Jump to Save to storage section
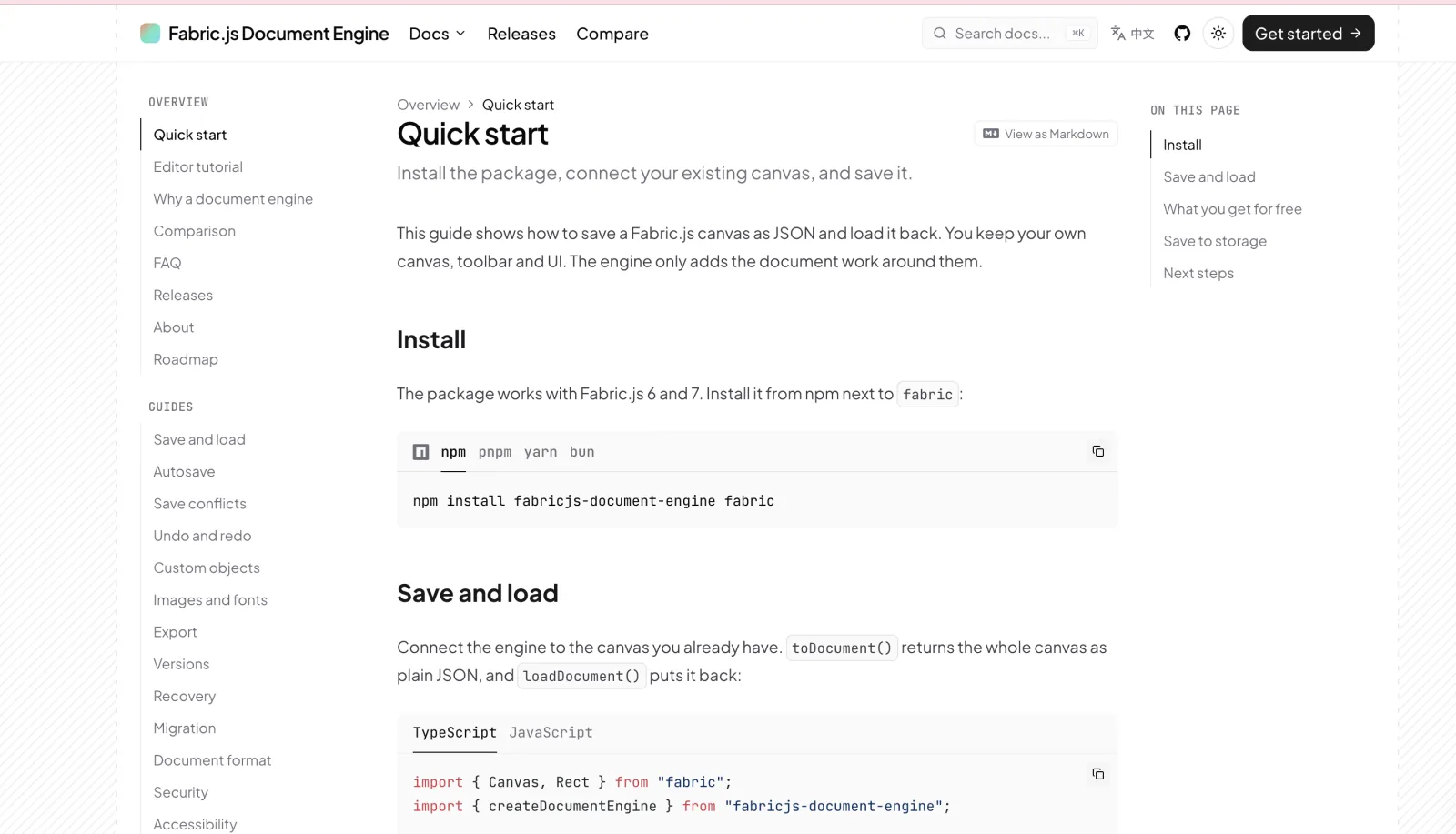Screen dimensions: 1456x834 click(1215, 241)
